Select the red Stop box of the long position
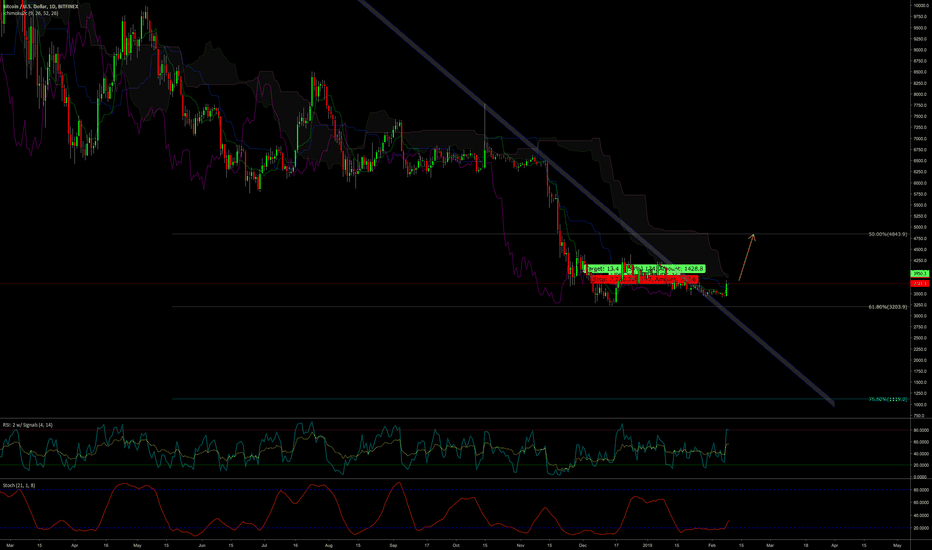The image size is (932, 550). pos(645,279)
